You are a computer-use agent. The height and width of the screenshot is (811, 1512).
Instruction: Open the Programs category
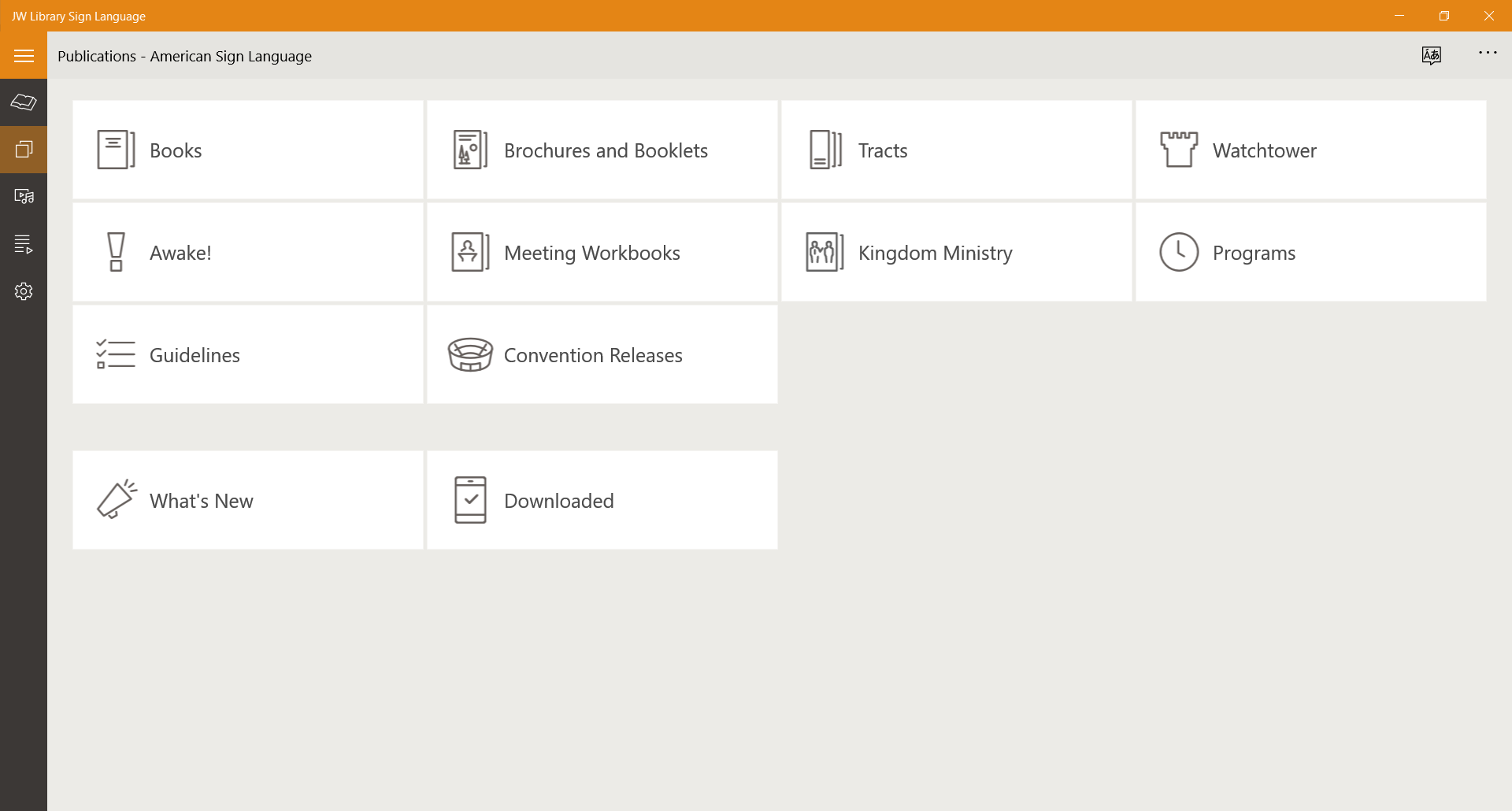[x=1311, y=252]
